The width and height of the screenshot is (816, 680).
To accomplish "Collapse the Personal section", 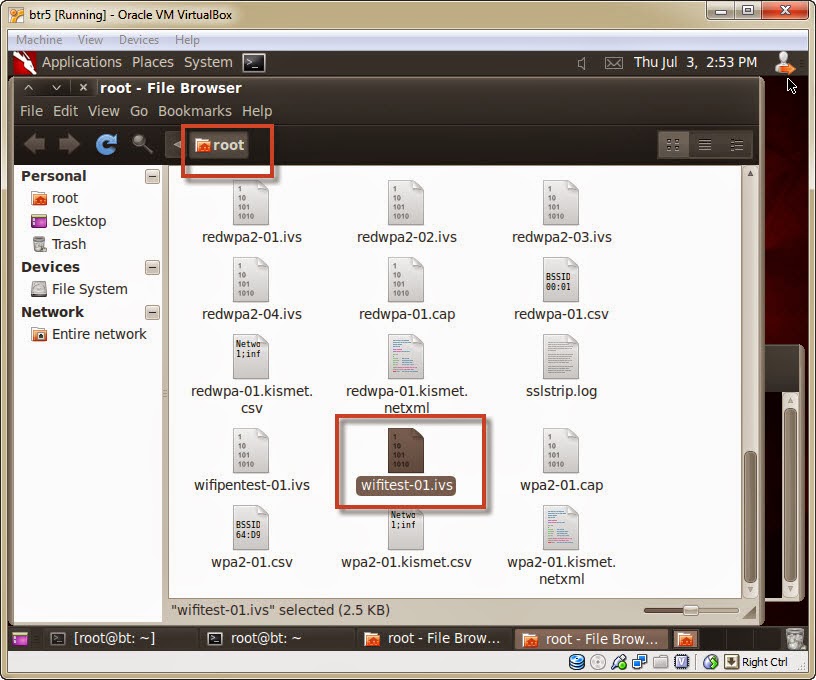I will coord(151,176).
